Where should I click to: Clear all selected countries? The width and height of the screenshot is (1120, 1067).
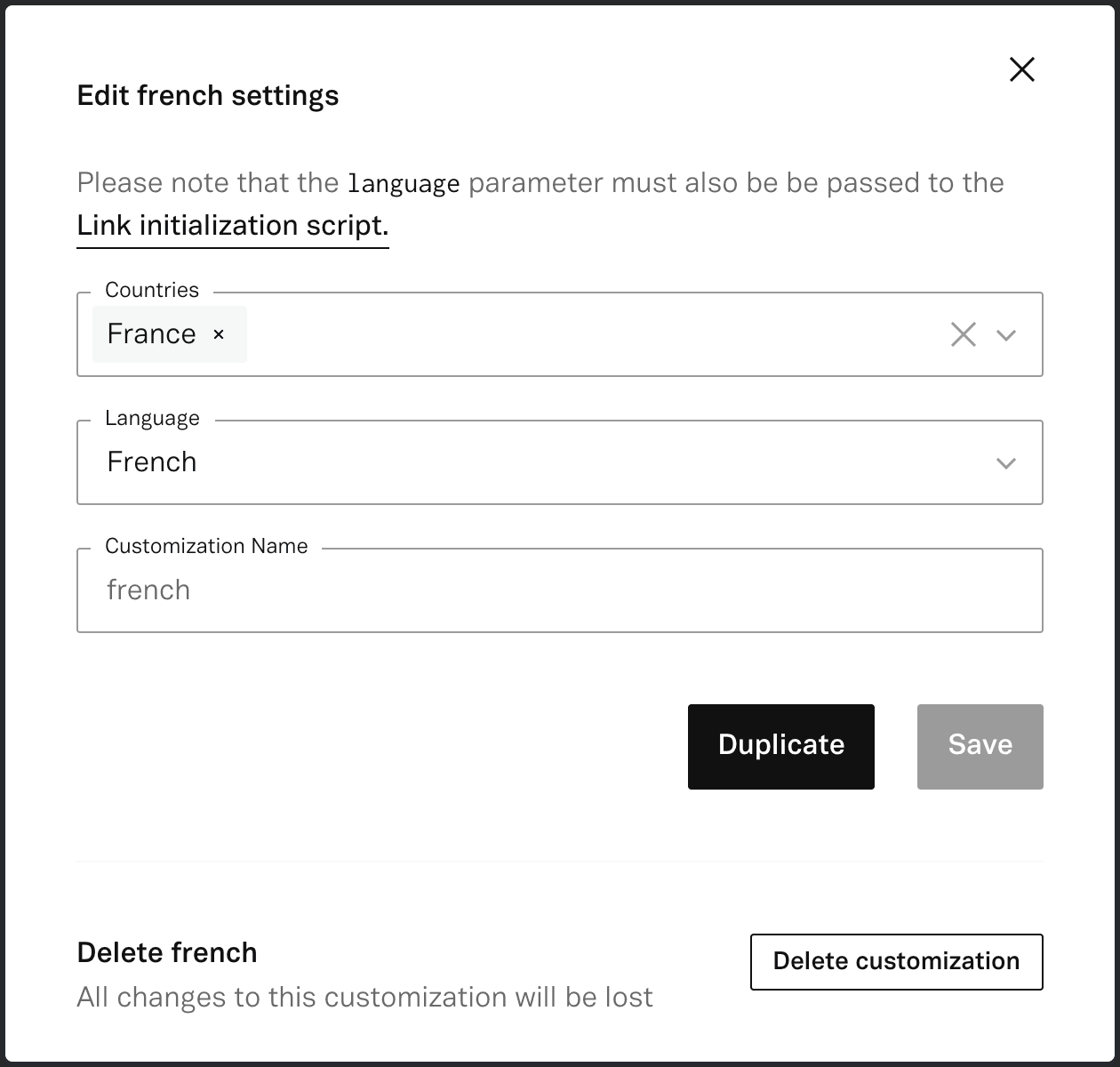coord(964,334)
